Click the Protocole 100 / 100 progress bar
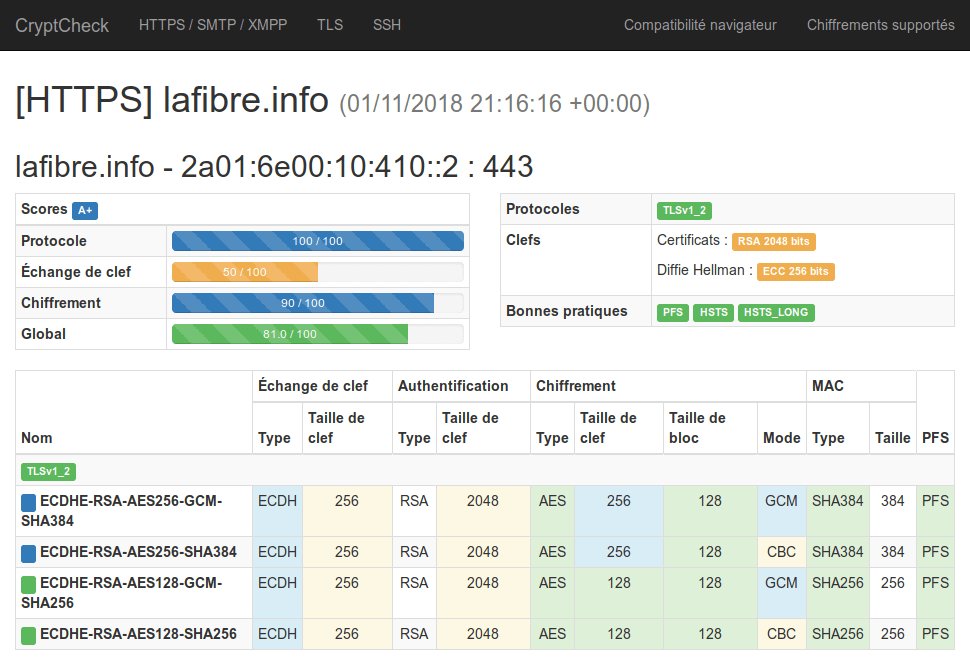 coord(317,241)
